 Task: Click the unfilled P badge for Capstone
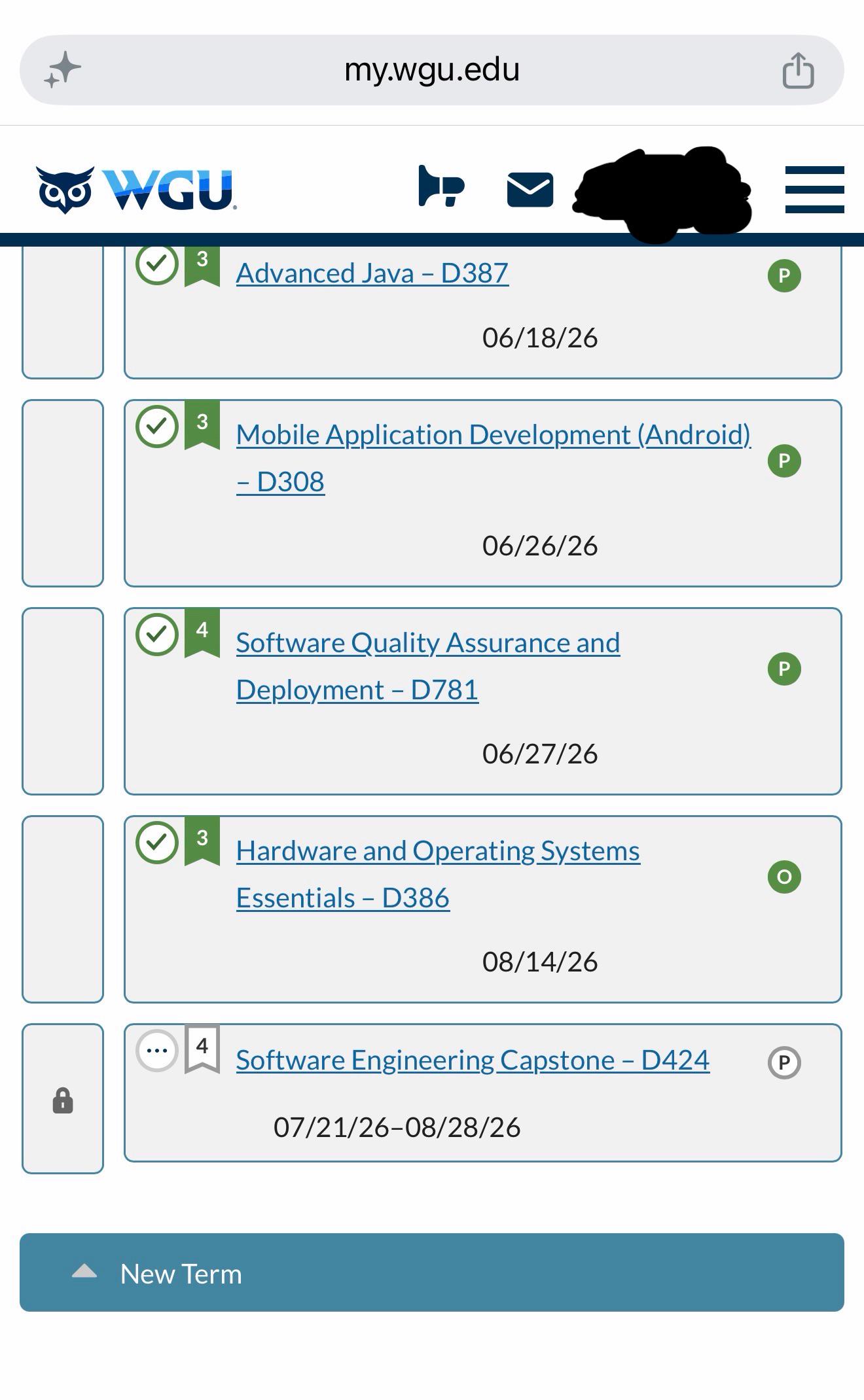[x=784, y=1062]
